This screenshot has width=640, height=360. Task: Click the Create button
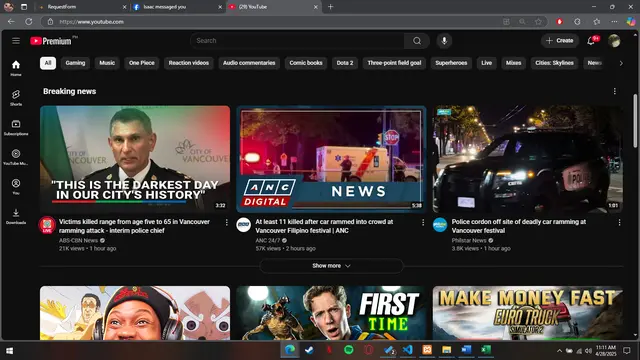point(560,41)
